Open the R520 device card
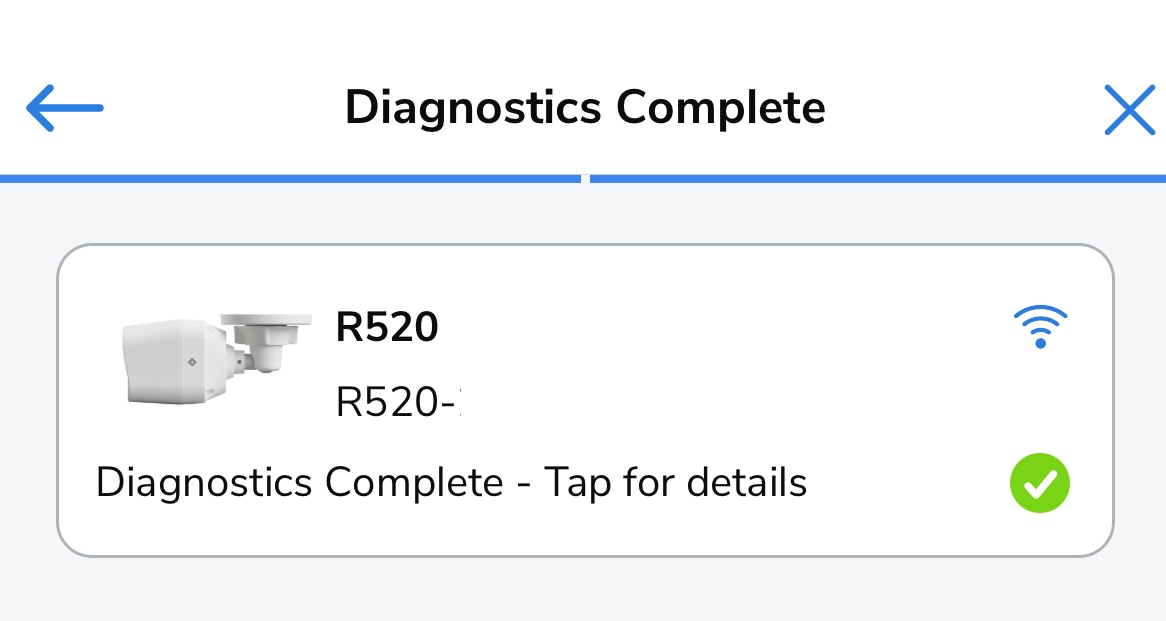 585,400
